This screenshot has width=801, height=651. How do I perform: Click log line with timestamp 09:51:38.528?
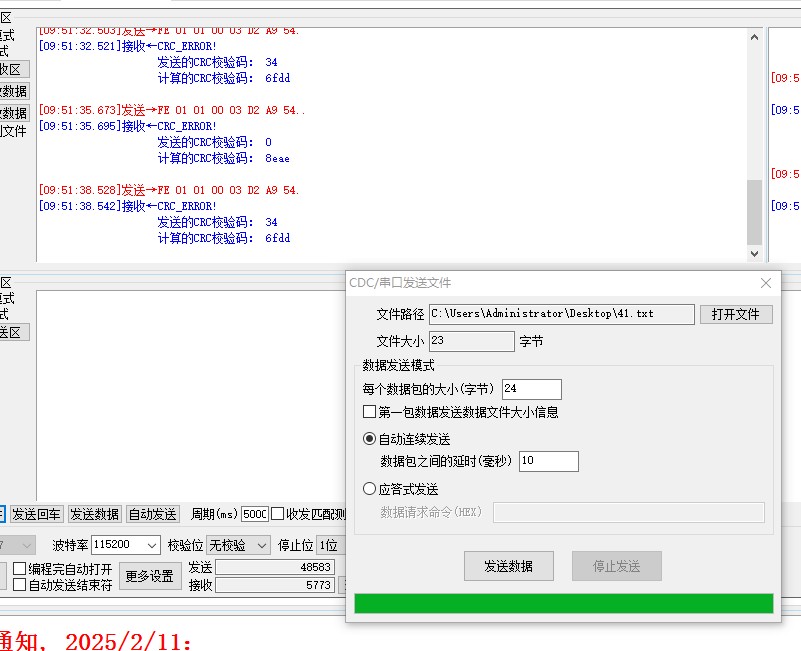tap(169, 191)
